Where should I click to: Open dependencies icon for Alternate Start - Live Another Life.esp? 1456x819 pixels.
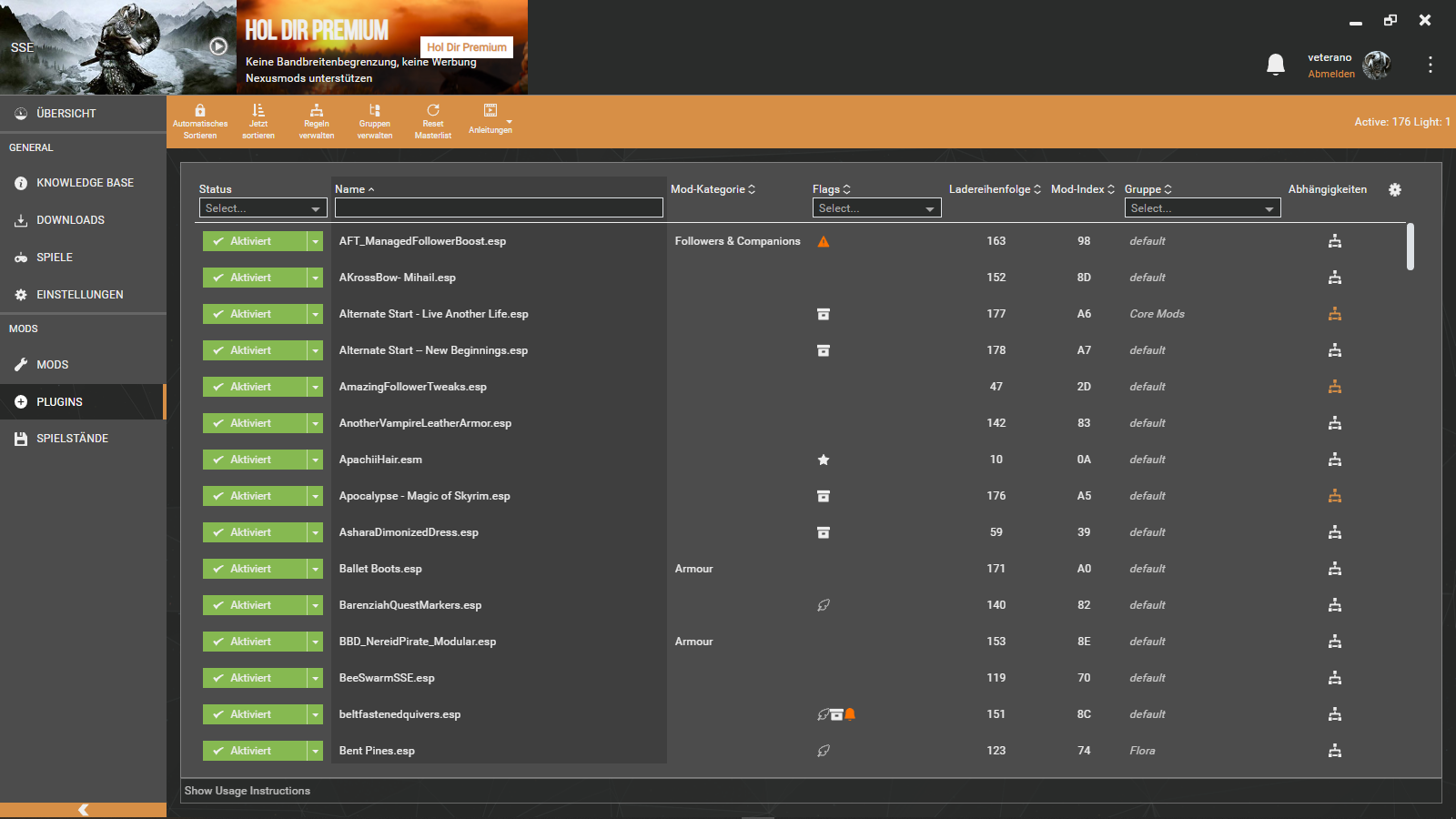tap(1335, 314)
